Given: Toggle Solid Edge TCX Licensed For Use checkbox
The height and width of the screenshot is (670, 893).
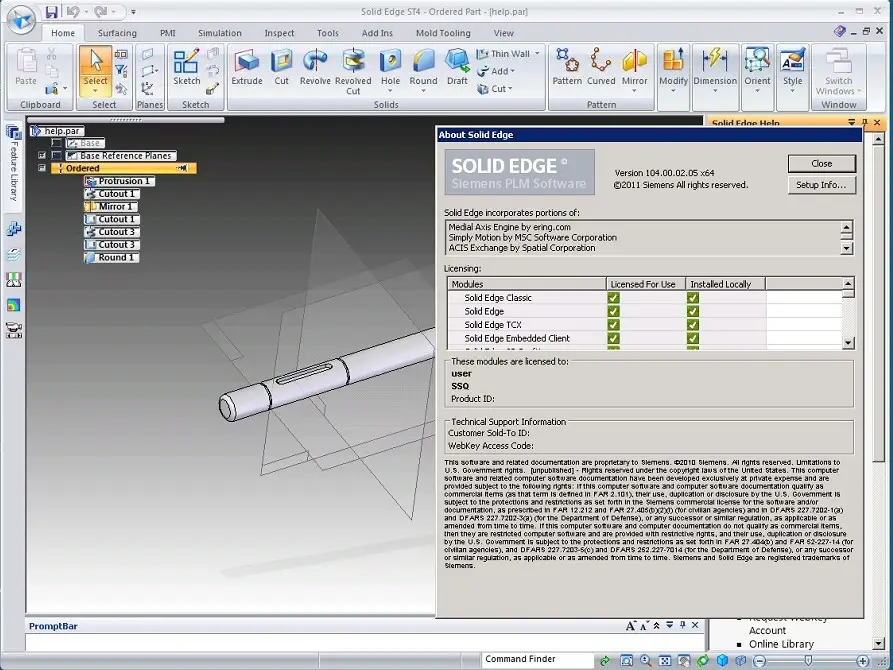Looking at the screenshot, I should (613, 325).
